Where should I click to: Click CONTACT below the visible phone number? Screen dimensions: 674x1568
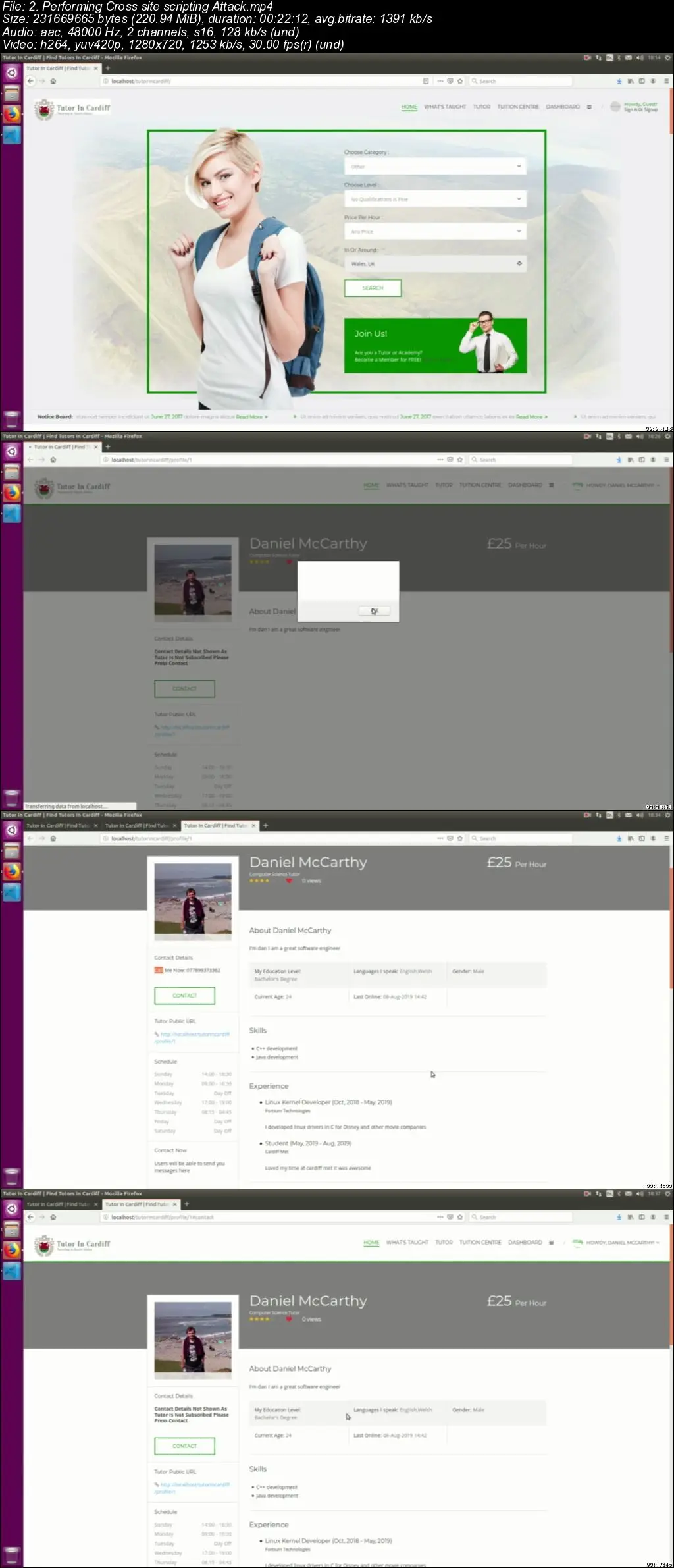(x=184, y=996)
